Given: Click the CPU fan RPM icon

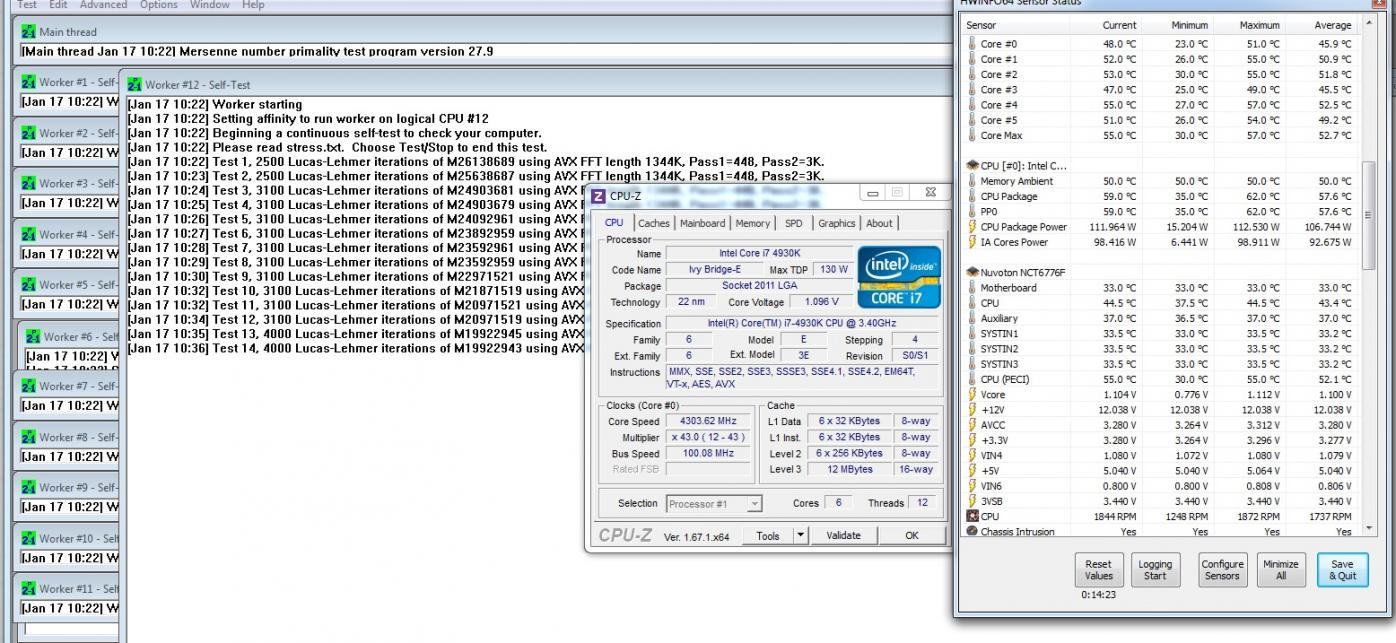Looking at the screenshot, I should [972, 516].
